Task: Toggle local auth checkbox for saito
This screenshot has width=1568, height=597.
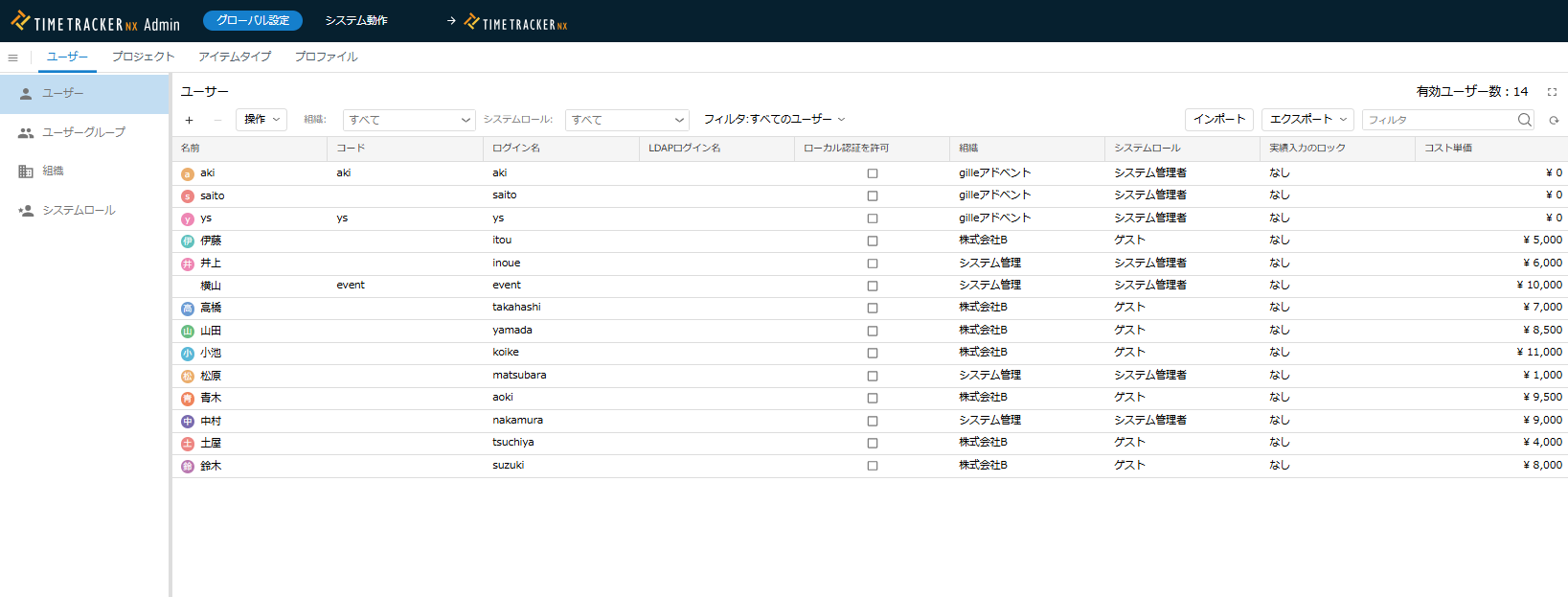Action: pos(873,195)
